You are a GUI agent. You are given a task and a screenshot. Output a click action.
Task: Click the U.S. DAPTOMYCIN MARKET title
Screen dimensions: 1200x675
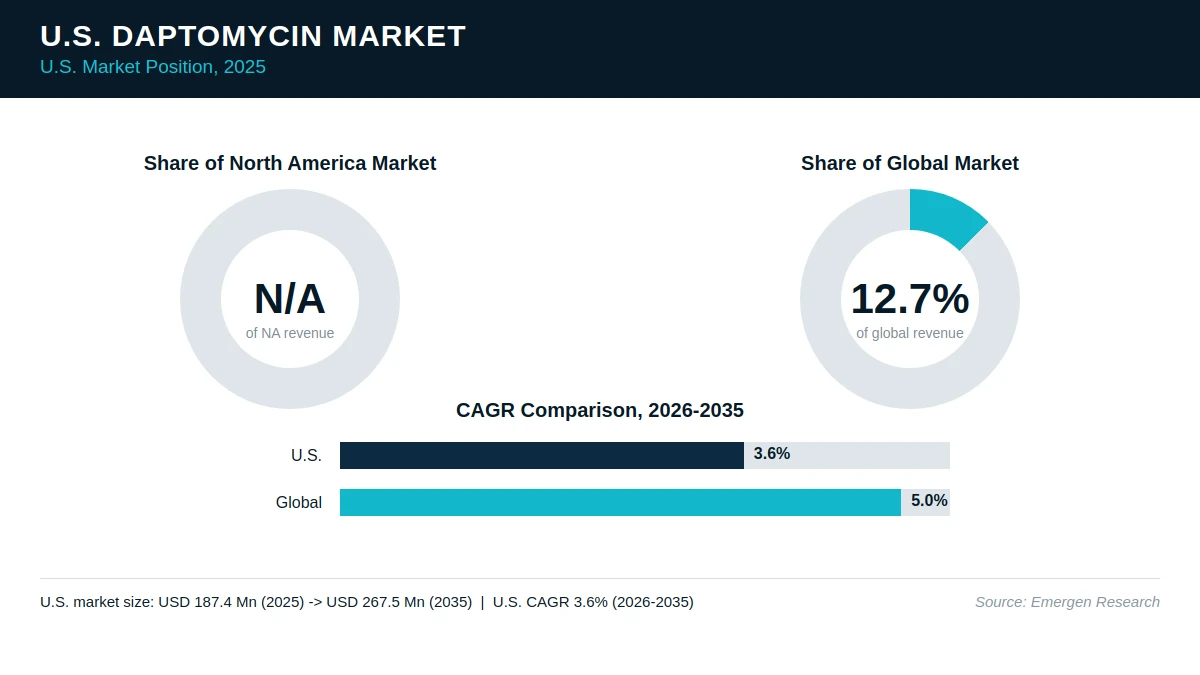pyautogui.click(x=253, y=36)
